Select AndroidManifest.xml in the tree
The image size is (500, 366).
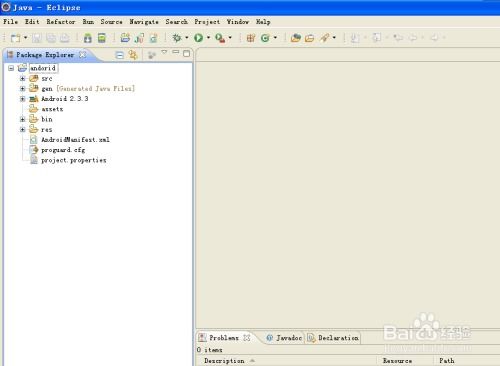coord(75,140)
